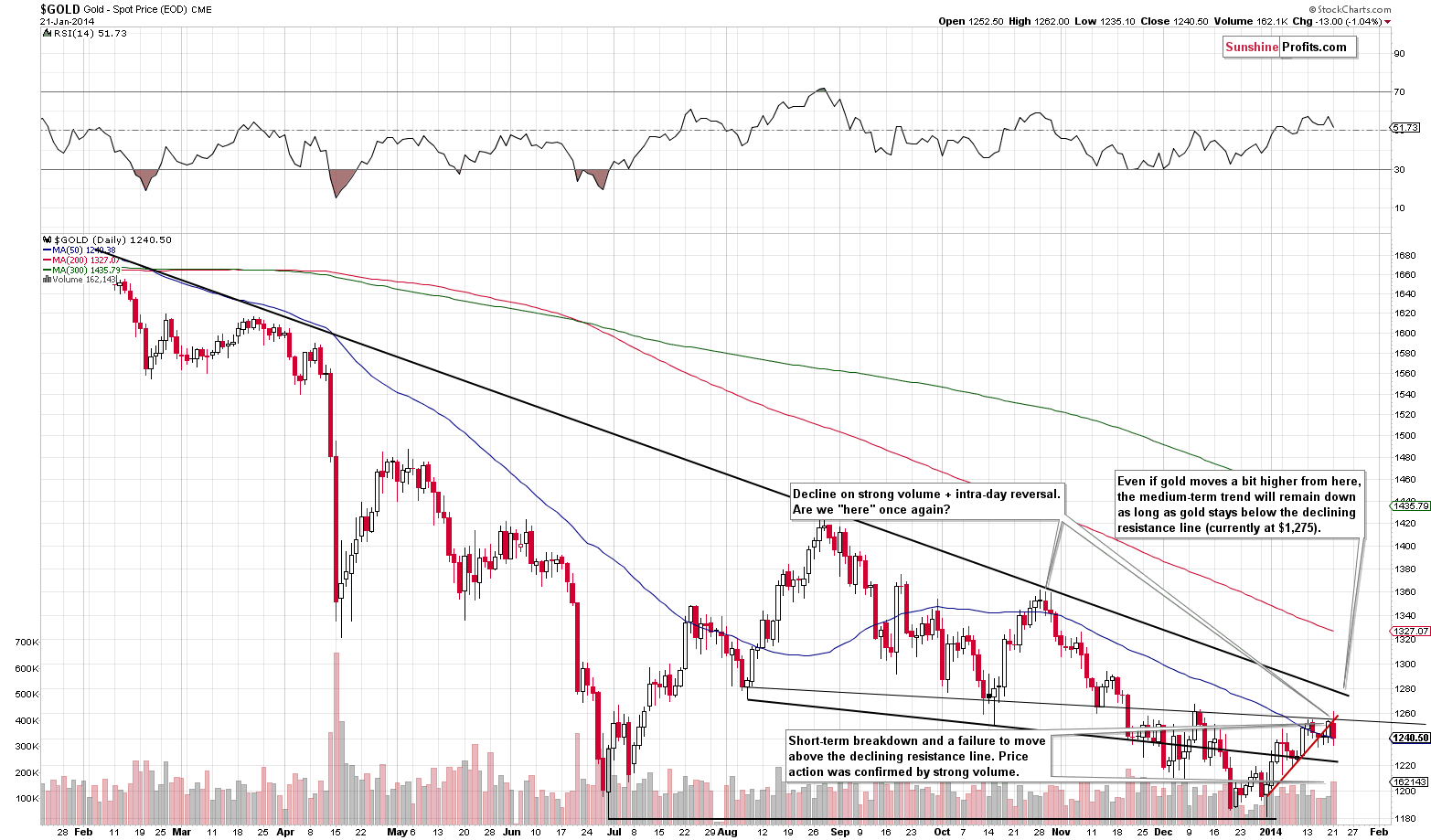Click the Nov month label on timeline

(x=1061, y=832)
